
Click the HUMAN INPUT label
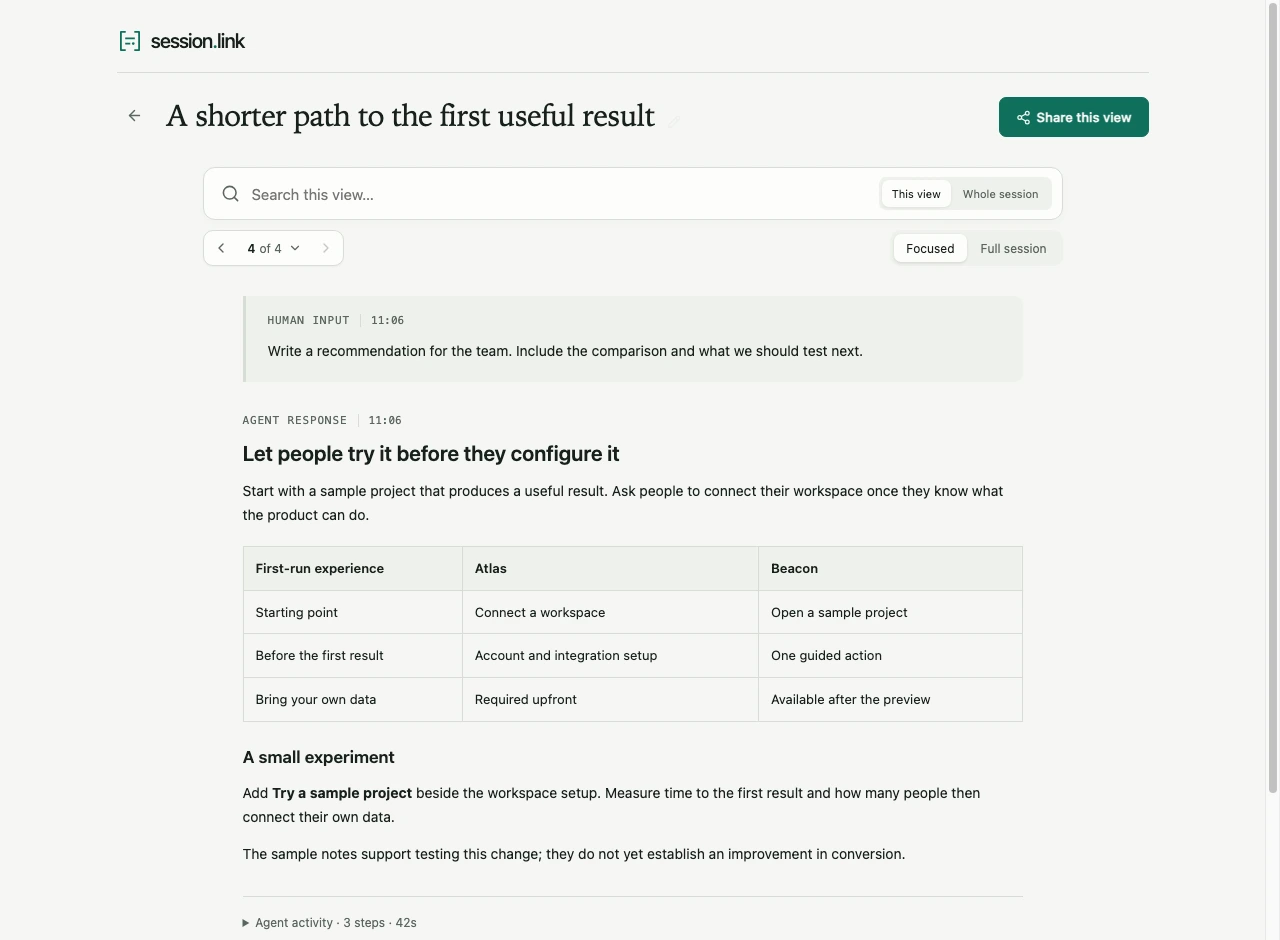pyautogui.click(x=308, y=320)
